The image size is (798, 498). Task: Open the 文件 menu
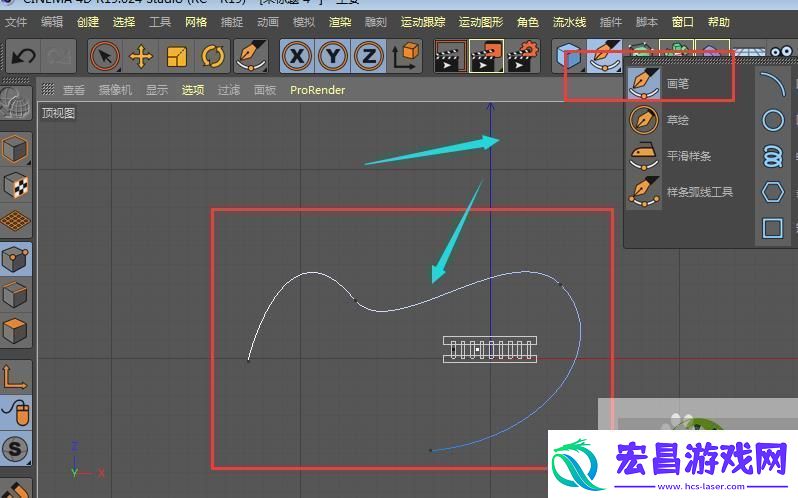point(15,22)
